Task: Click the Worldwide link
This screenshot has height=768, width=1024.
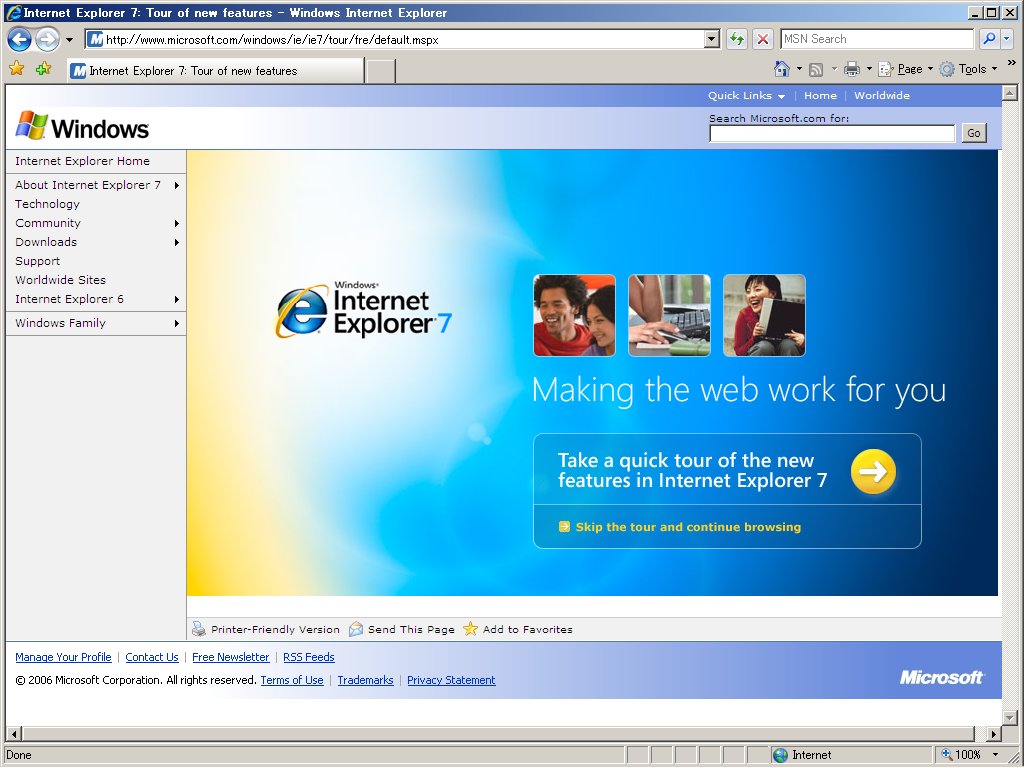Action: click(x=882, y=95)
